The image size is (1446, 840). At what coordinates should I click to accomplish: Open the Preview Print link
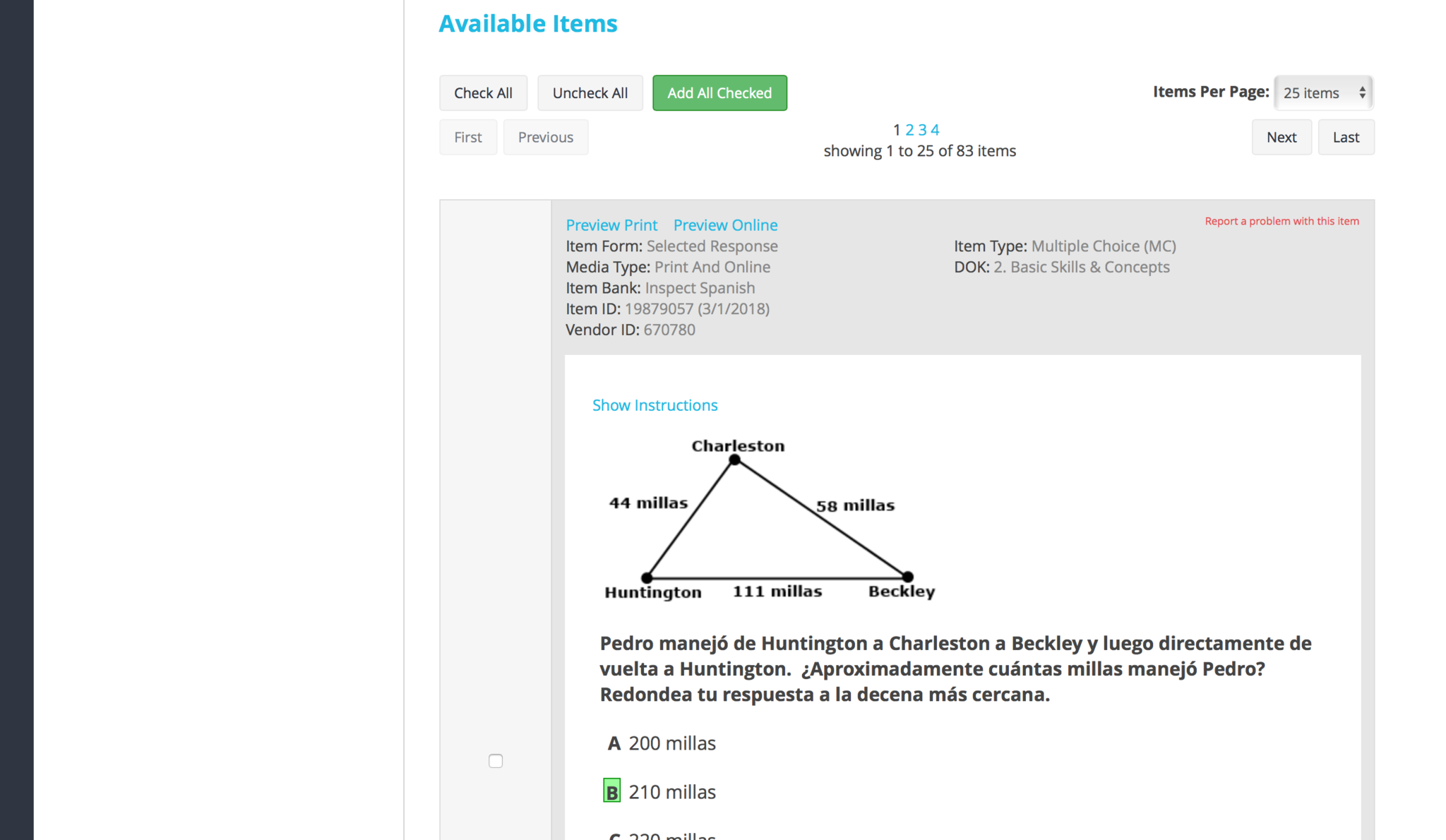pos(611,225)
